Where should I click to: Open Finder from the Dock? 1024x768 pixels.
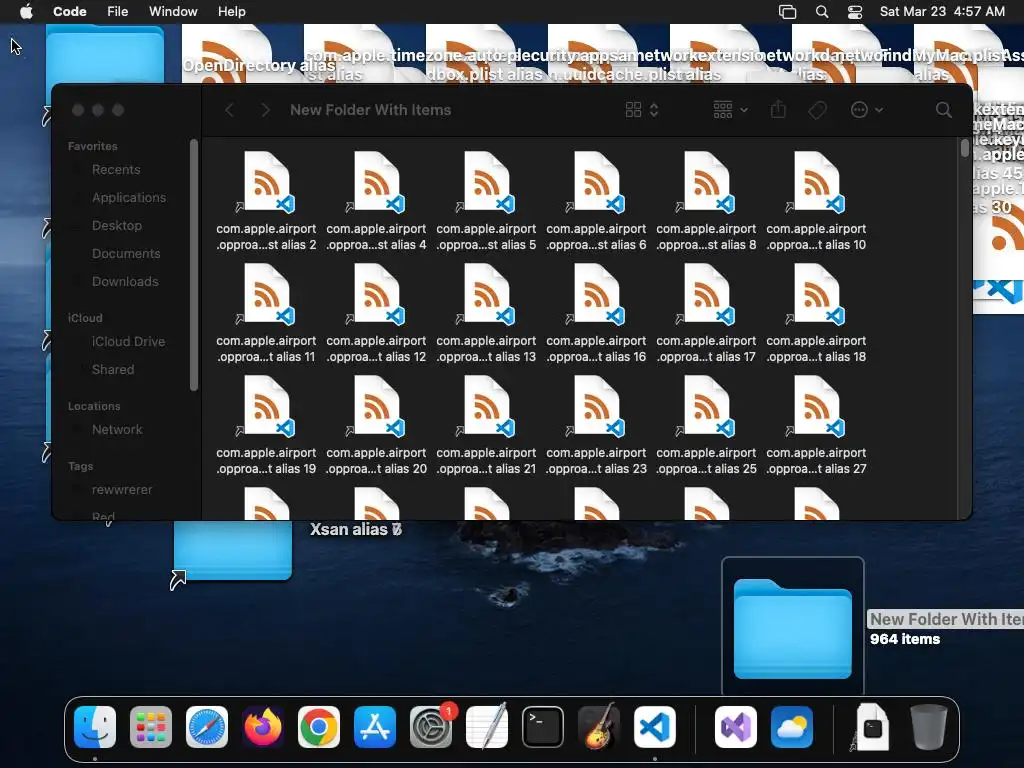95,727
